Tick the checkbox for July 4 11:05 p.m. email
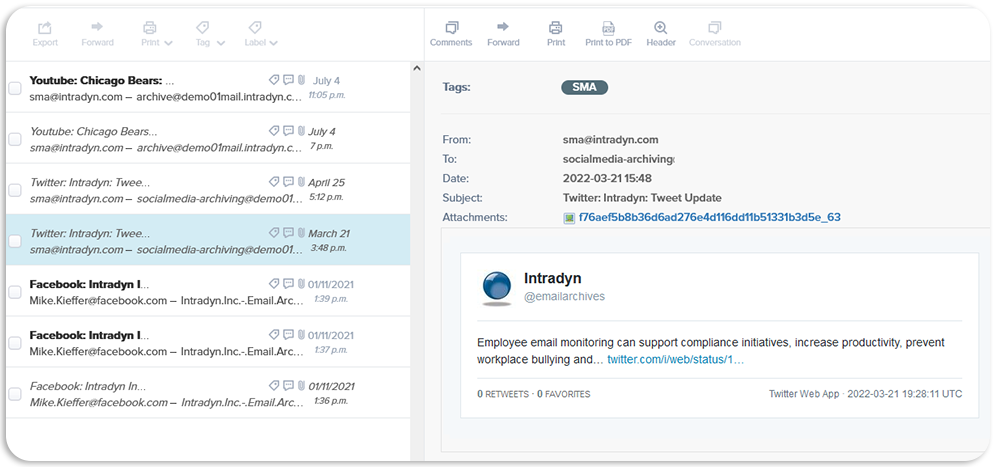The image size is (998, 467). click(15, 88)
